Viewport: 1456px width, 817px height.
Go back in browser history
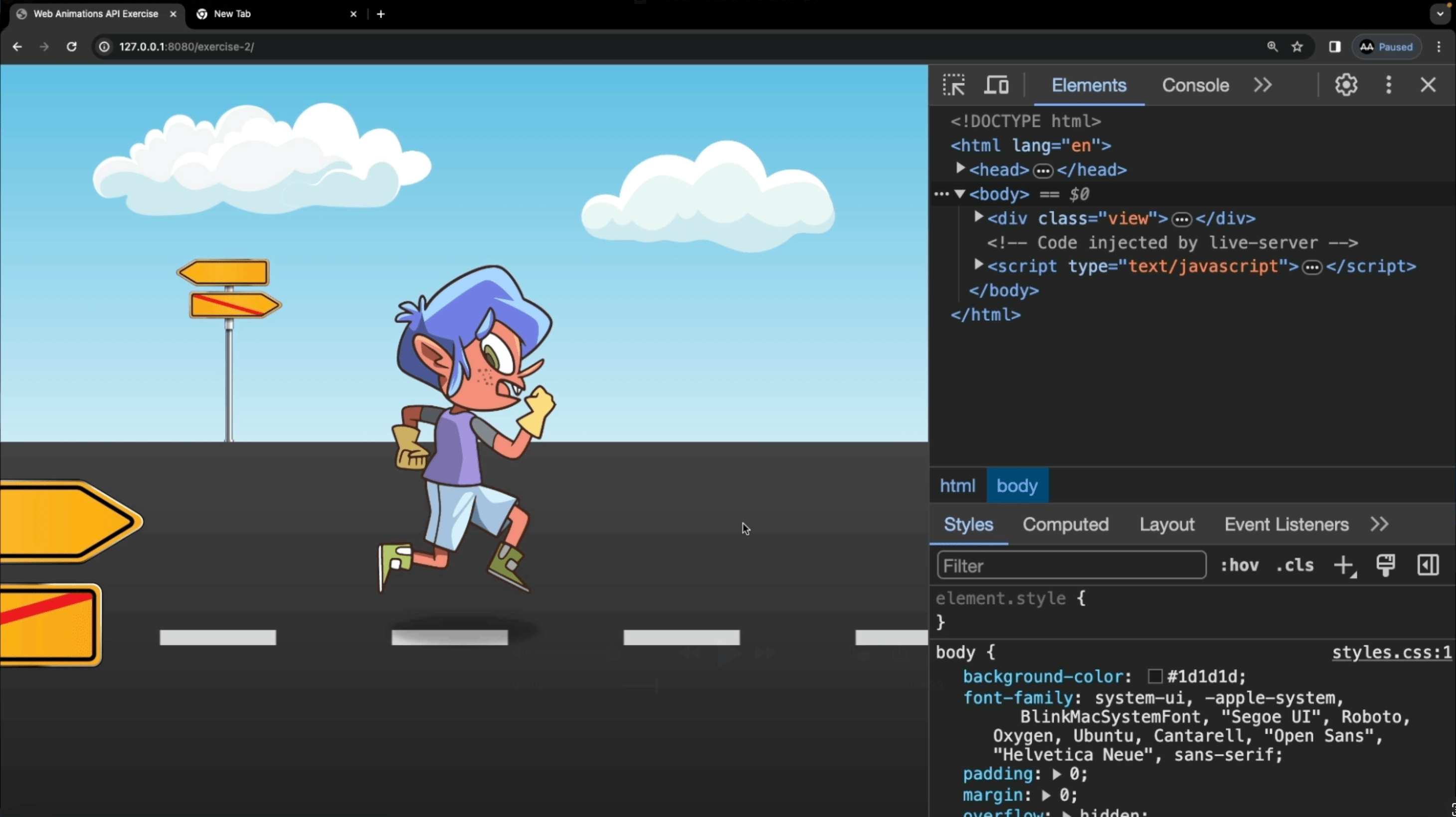(17, 47)
